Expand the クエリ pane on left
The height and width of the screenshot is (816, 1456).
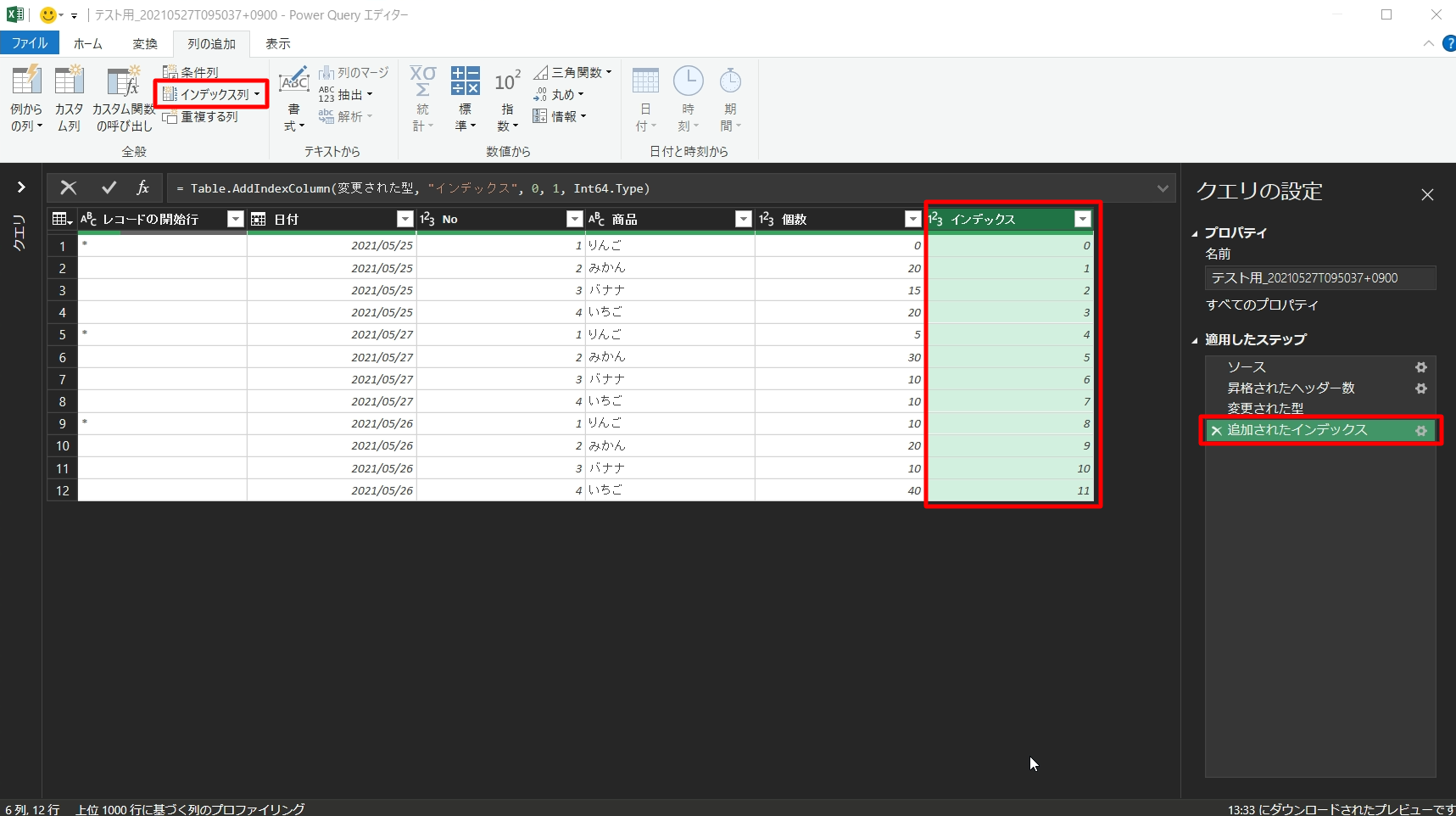pyautogui.click(x=21, y=187)
